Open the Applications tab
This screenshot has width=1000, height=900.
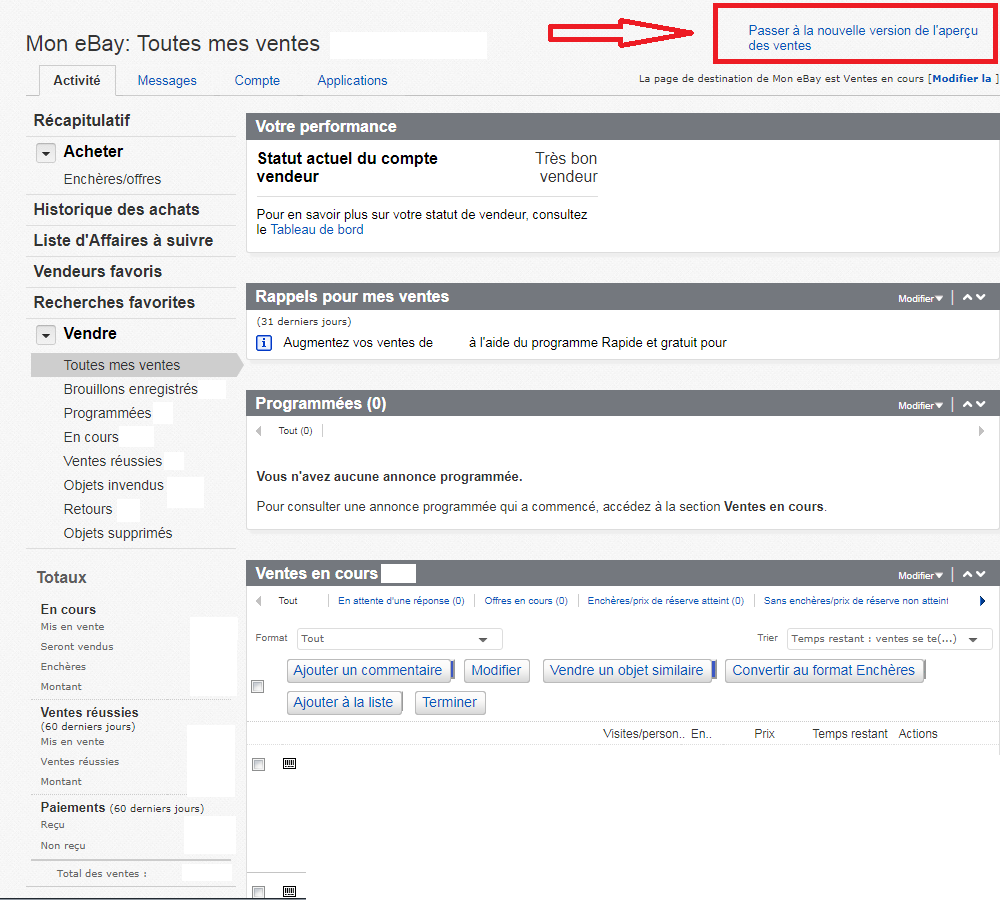[x=352, y=80]
